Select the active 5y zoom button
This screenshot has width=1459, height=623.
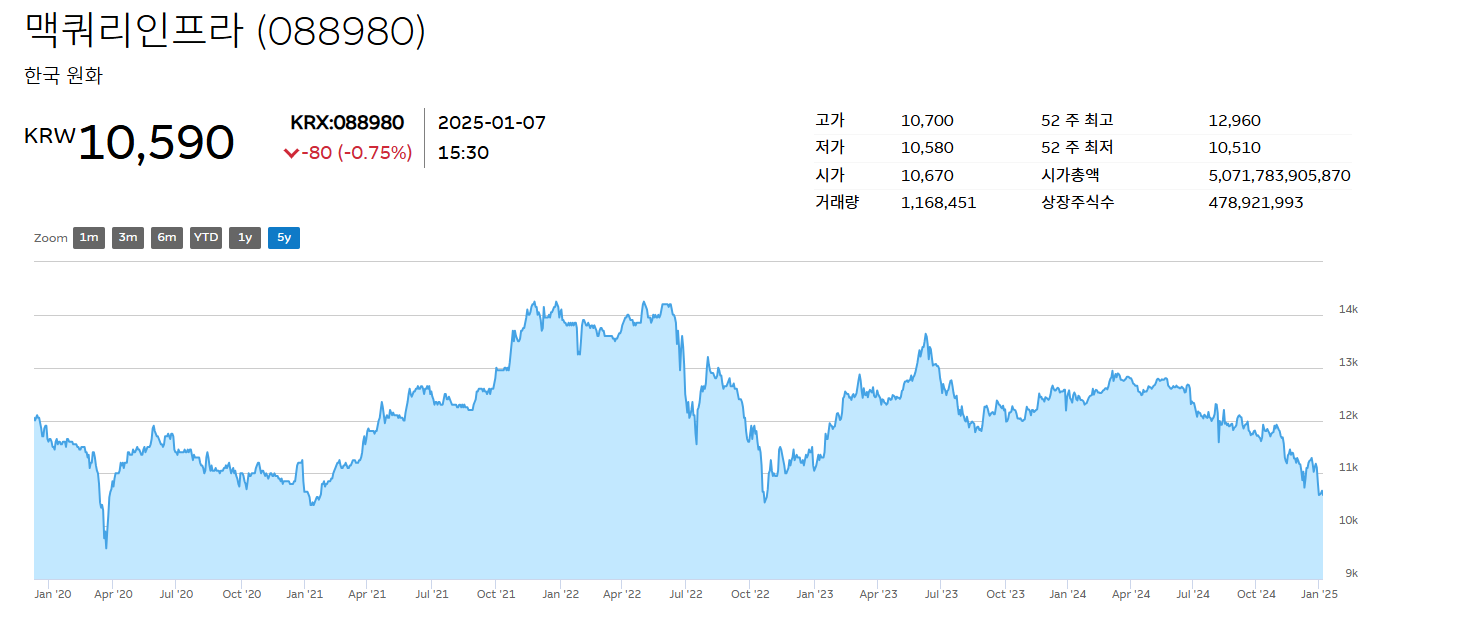tap(284, 238)
